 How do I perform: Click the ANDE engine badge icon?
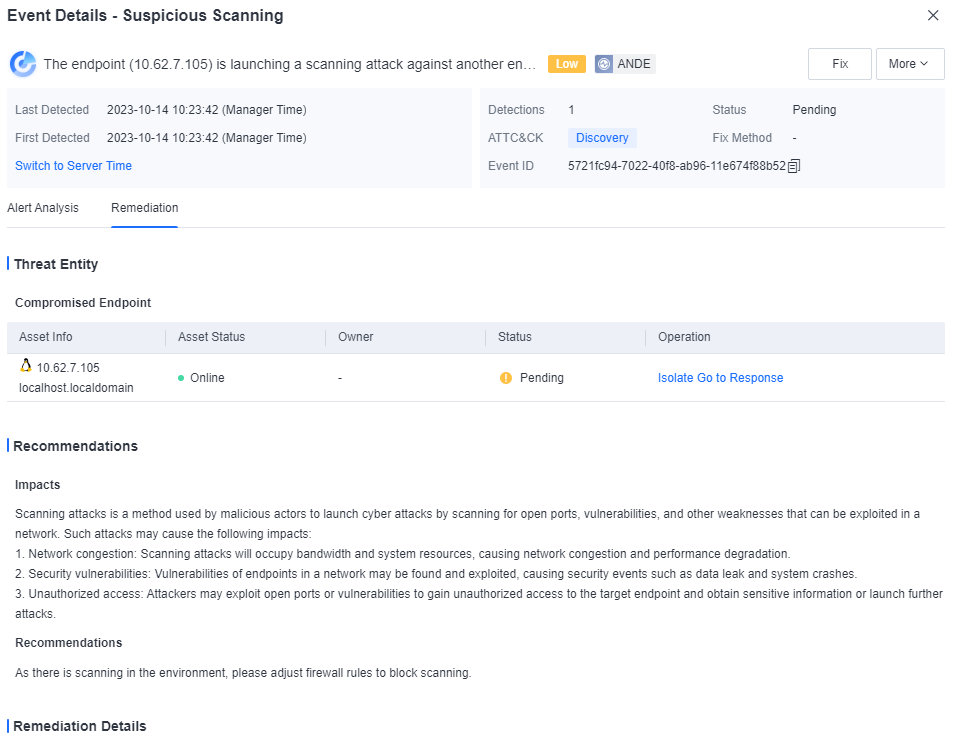pos(604,64)
